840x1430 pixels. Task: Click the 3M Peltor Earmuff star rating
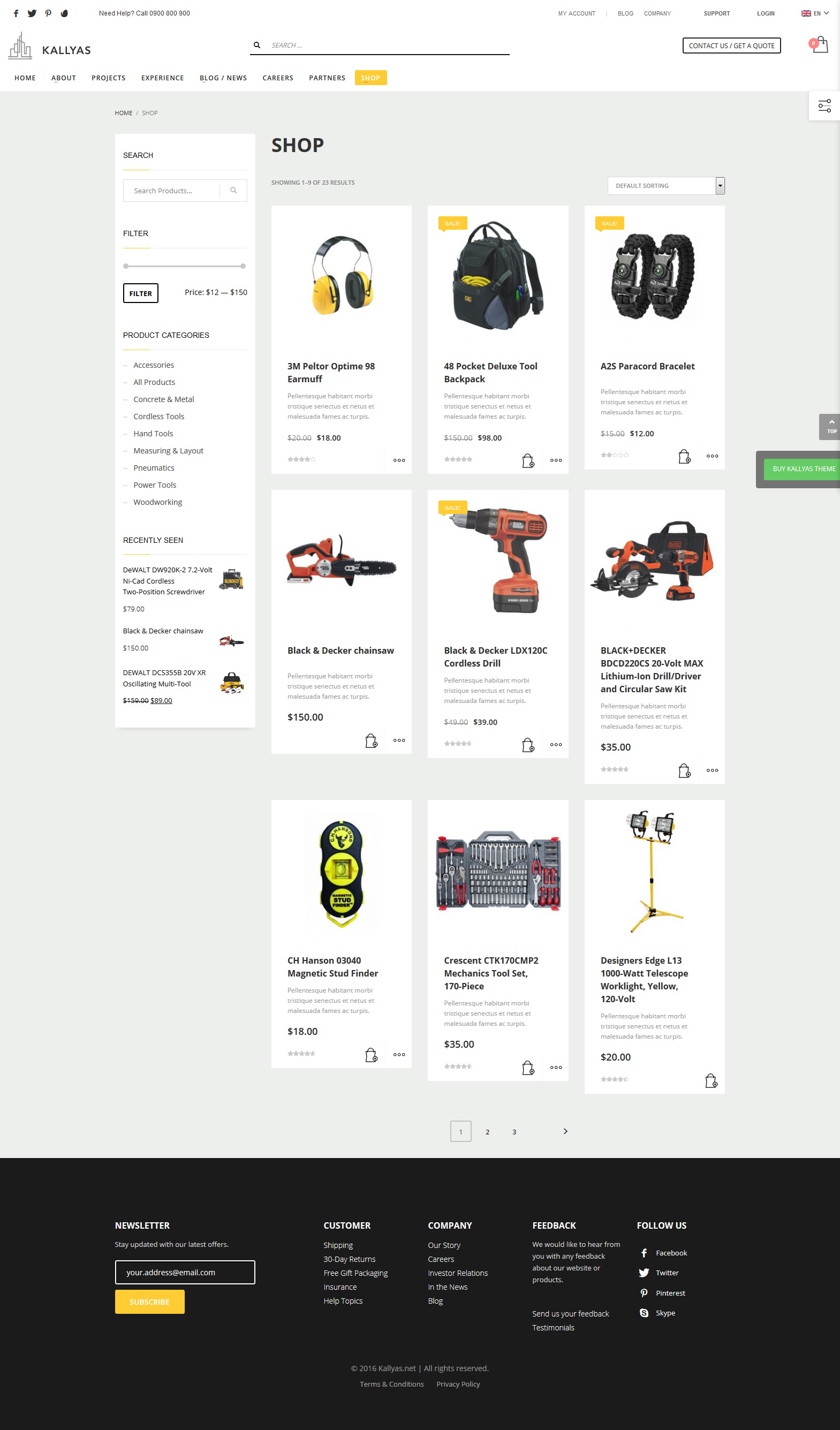[x=301, y=460]
